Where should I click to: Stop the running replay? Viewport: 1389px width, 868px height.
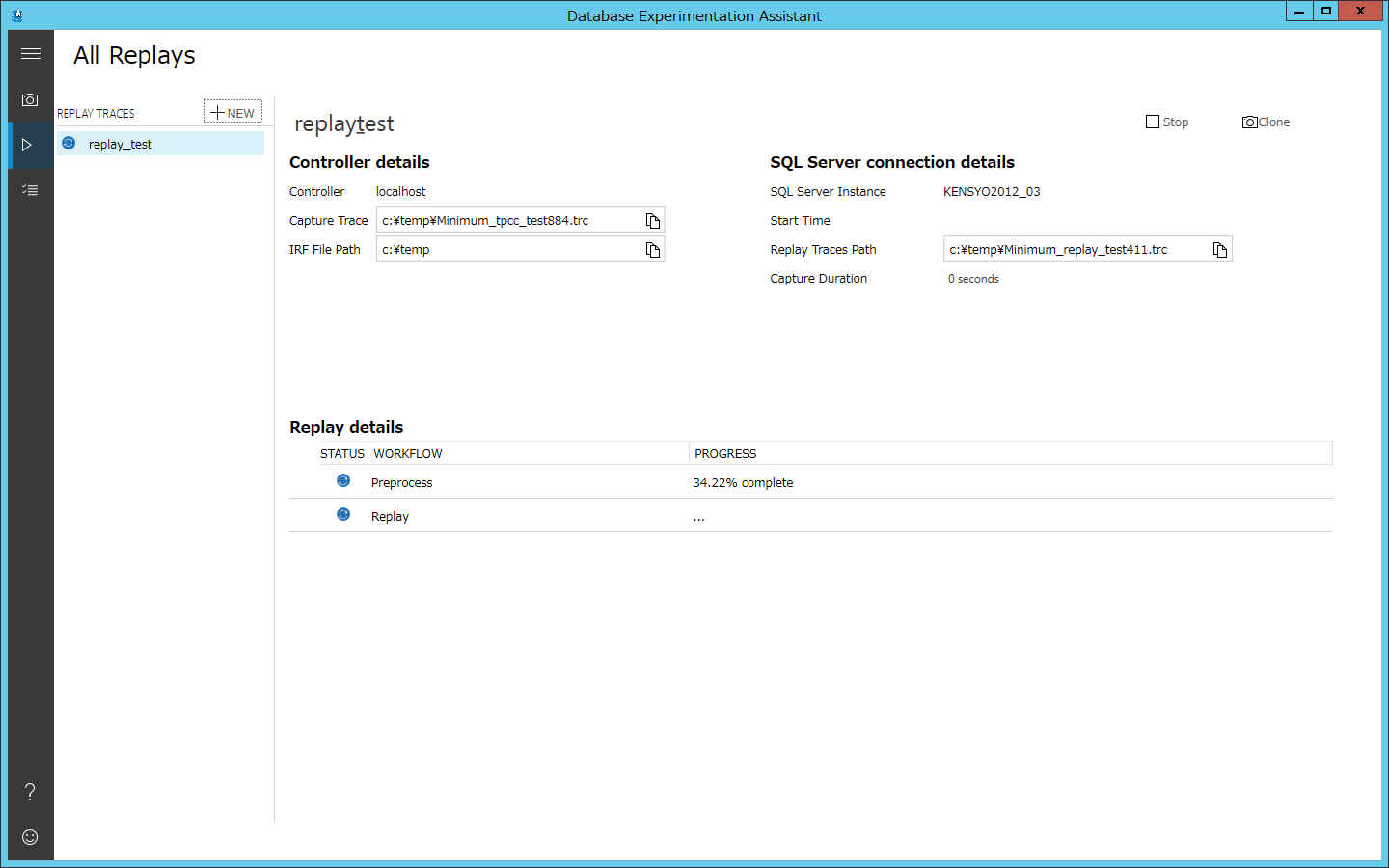1167,122
